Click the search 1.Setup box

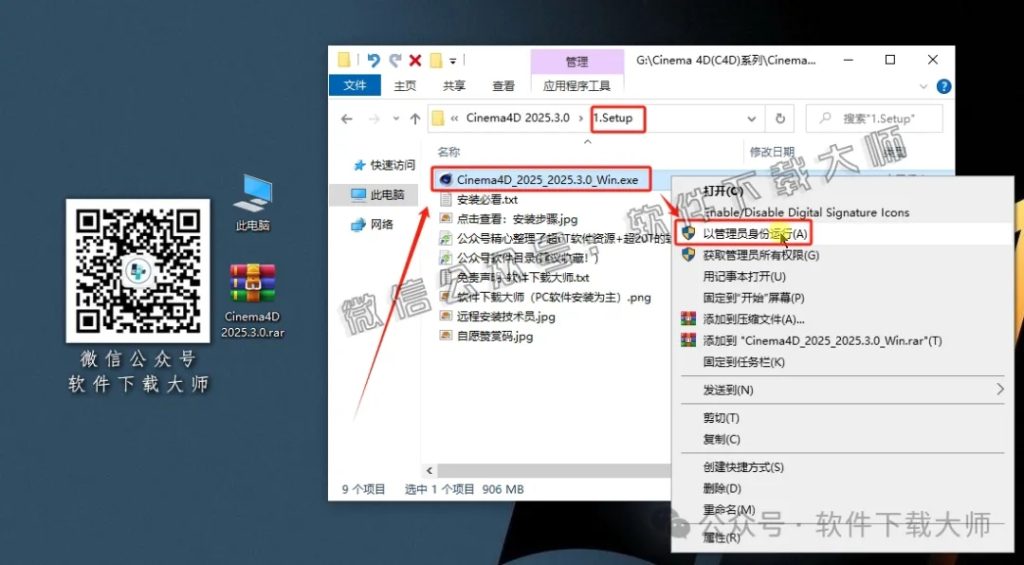click(874, 119)
